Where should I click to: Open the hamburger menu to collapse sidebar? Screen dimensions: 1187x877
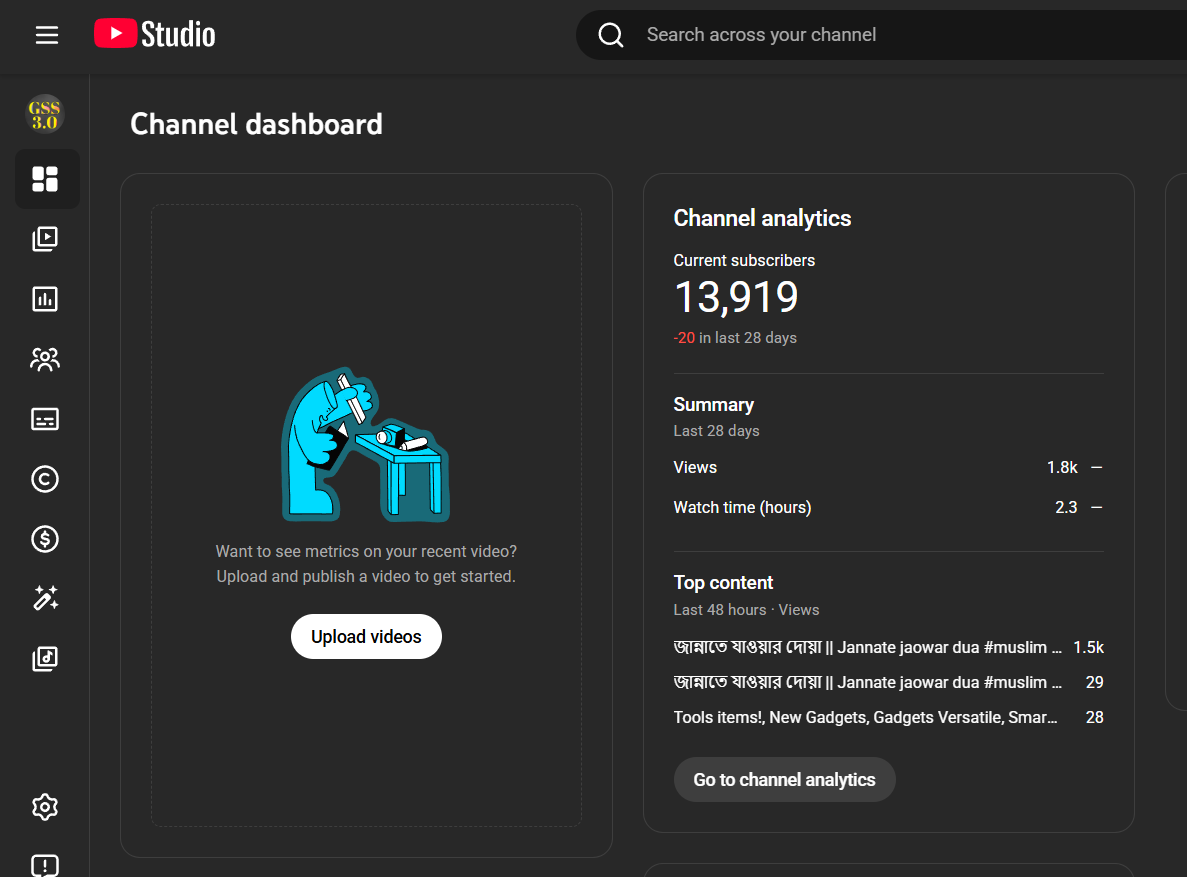click(x=47, y=35)
